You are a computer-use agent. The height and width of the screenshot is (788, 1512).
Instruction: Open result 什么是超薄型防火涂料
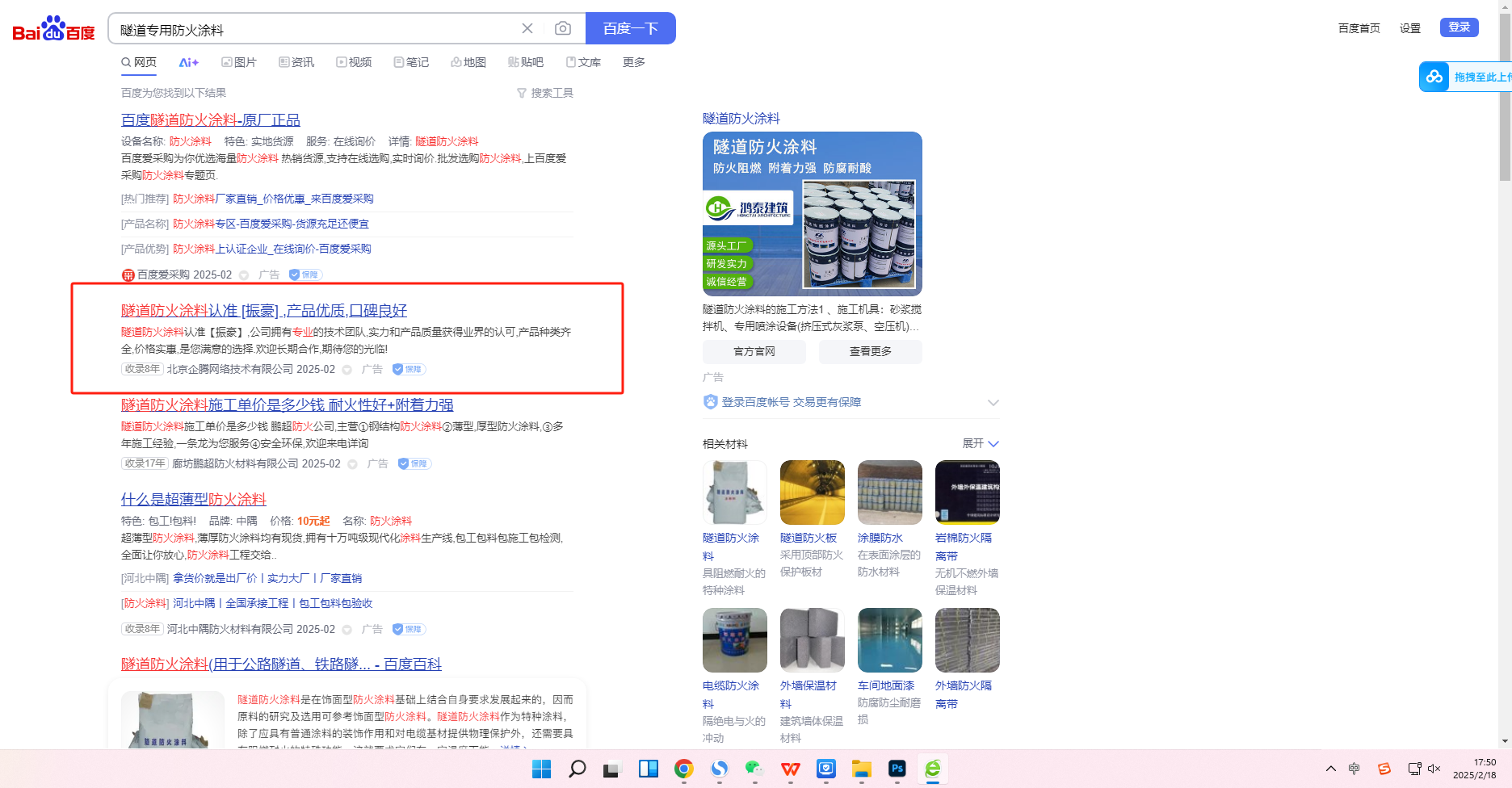click(x=194, y=500)
